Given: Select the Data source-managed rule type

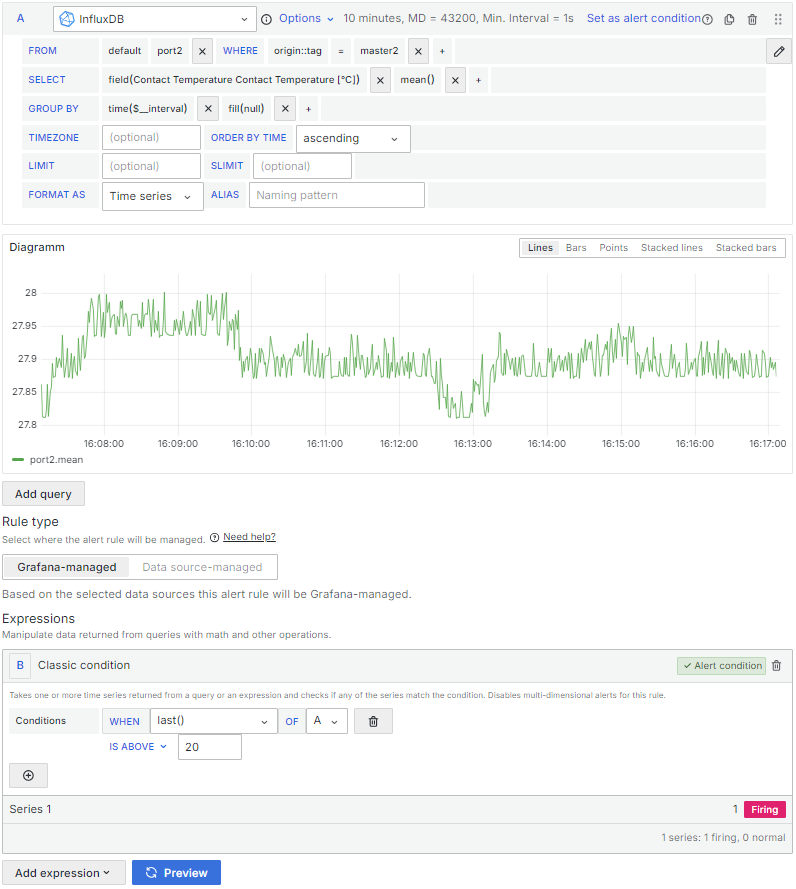Looking at the screenshot, I should click(202, 567).
